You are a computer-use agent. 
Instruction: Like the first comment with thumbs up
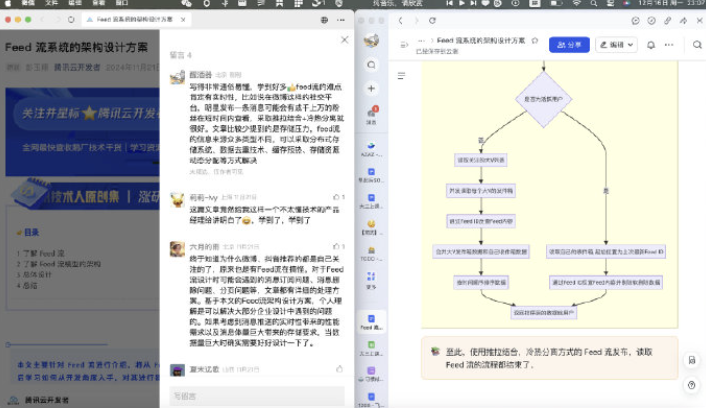pos(336,76)
